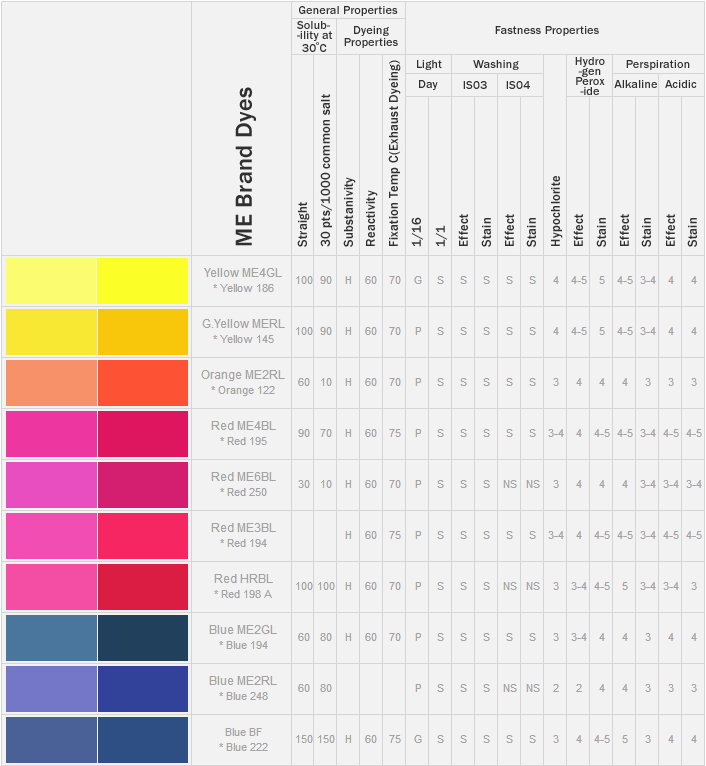The height and width of the screenshot is (766, 706).
Task: Choose the deep Red ME6BL swatch
Action: [143, 485]
